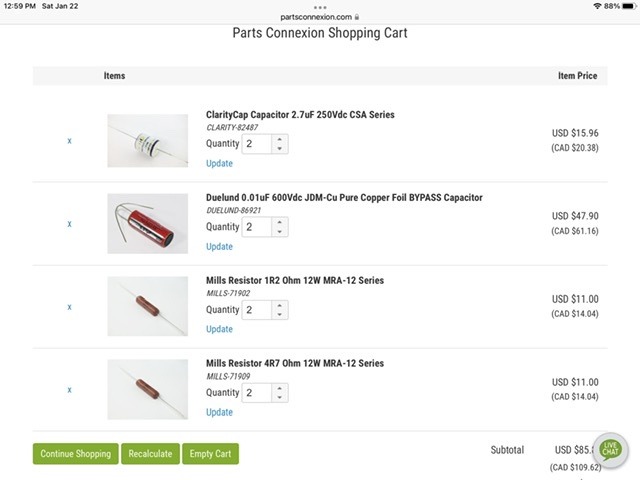Viewport: 640px width, 480px height.
Task: Click price USD $15.96
Action: [x=575, y=133]
